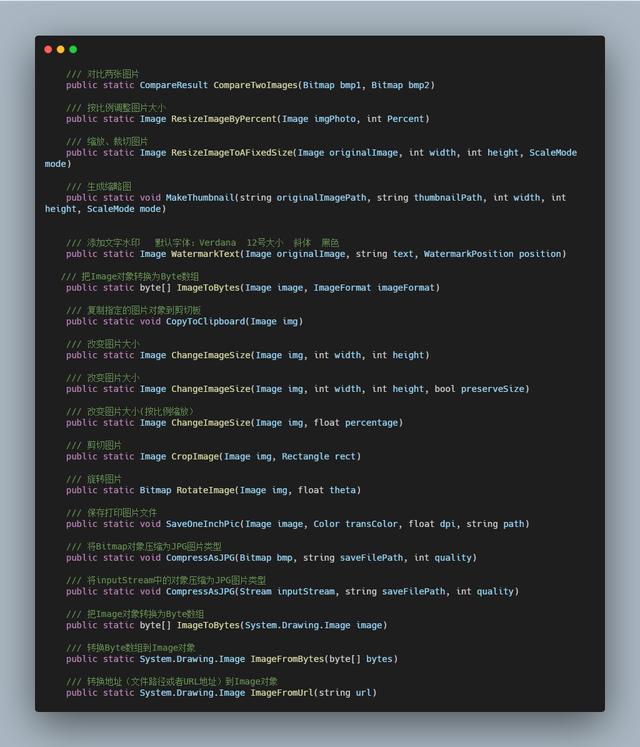640x747 pixels.
Task: Click ImageToBytes with ImageFormat parameter
Action: (x=208, y=288)
